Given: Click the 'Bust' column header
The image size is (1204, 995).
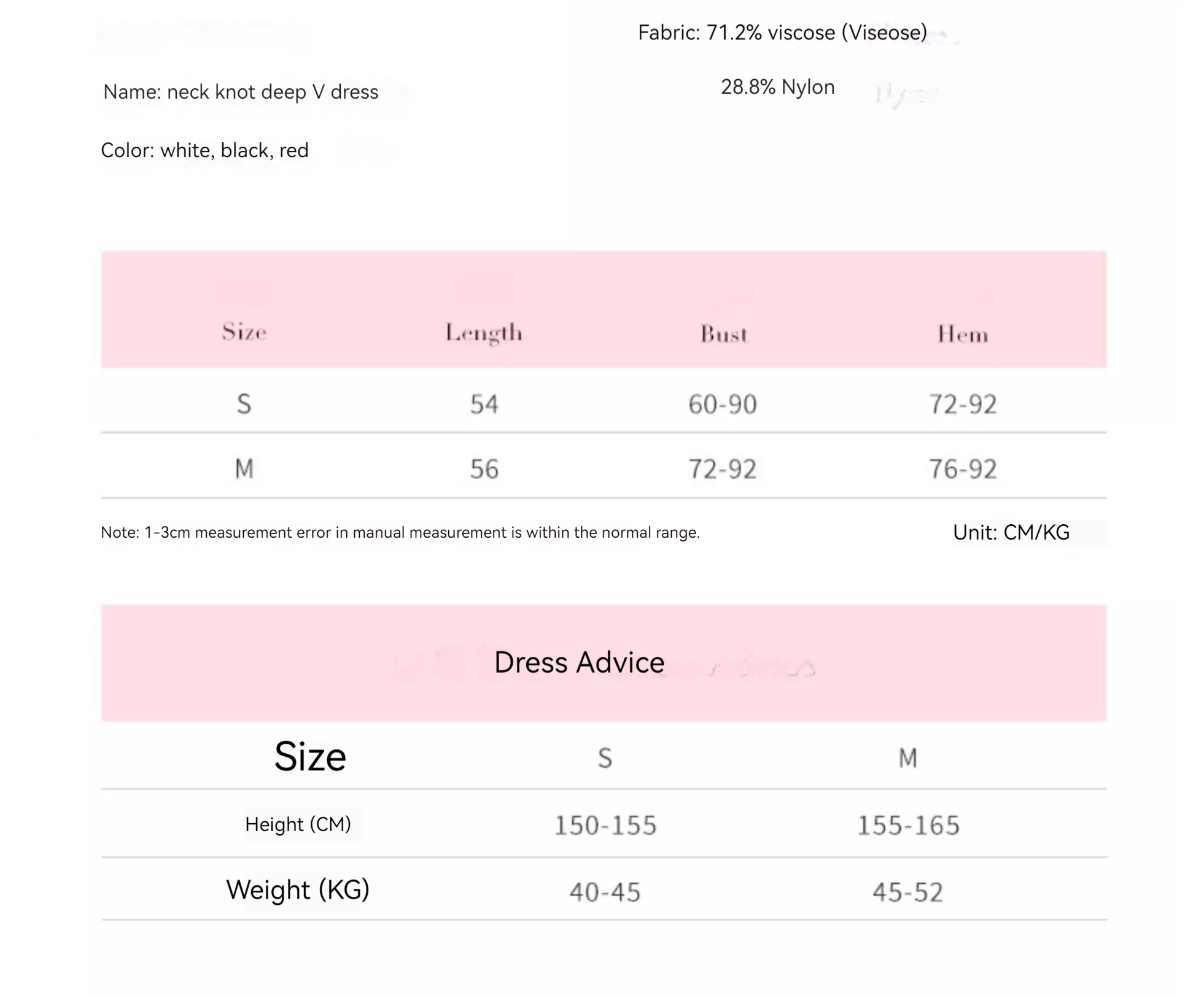Looking at the screenshot, I should click(724, 335).
